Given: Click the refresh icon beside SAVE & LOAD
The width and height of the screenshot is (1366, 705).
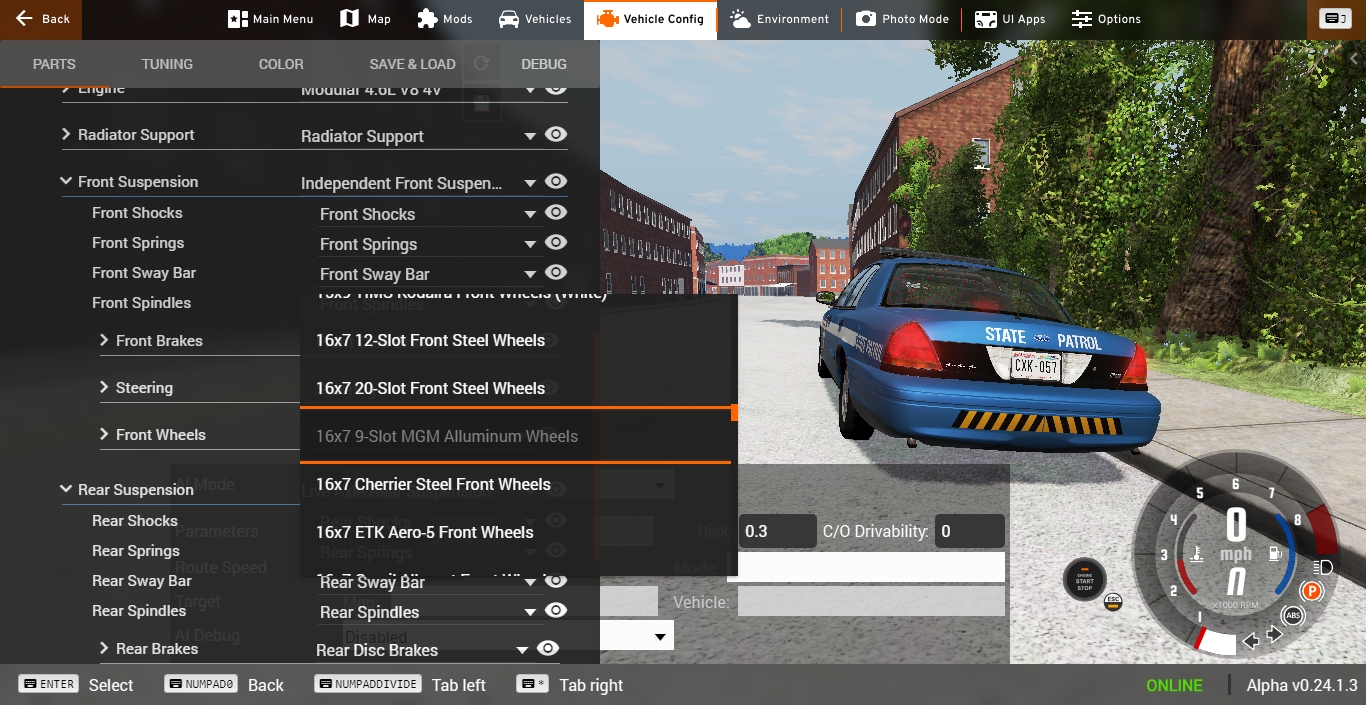Looking at the screenshot, I should 481,64.
